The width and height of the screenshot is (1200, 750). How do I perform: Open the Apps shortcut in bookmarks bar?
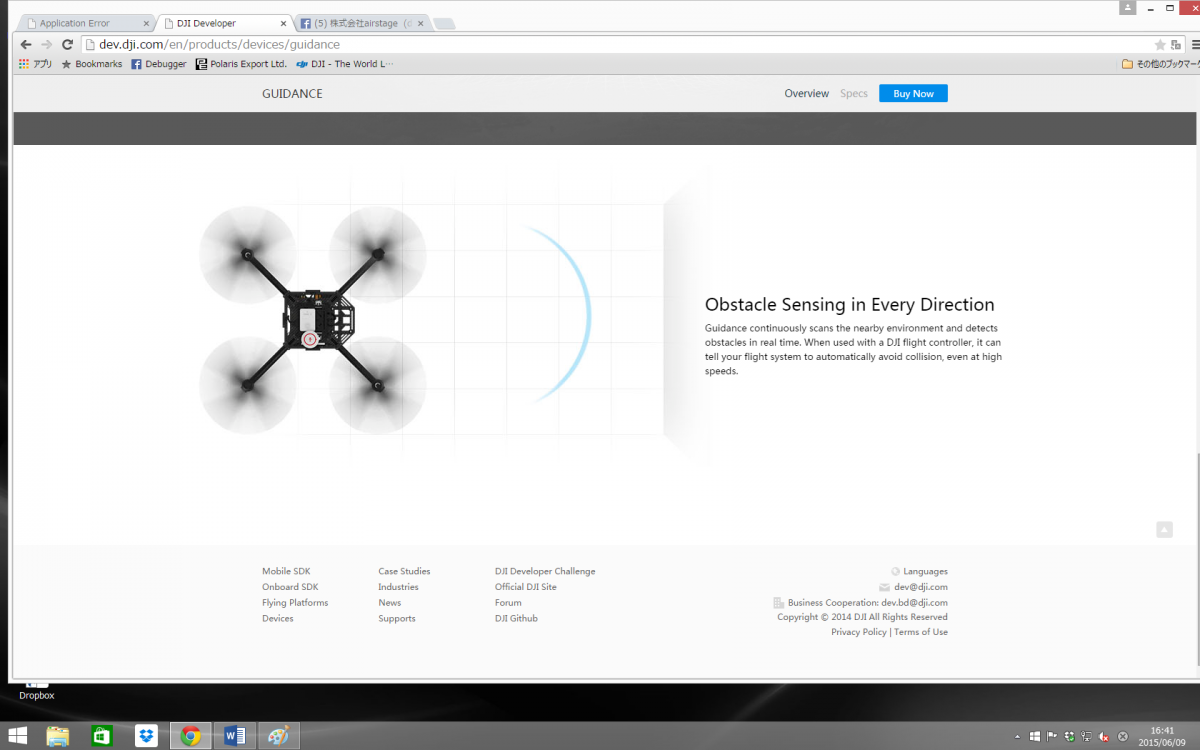(x=36, y=64)
